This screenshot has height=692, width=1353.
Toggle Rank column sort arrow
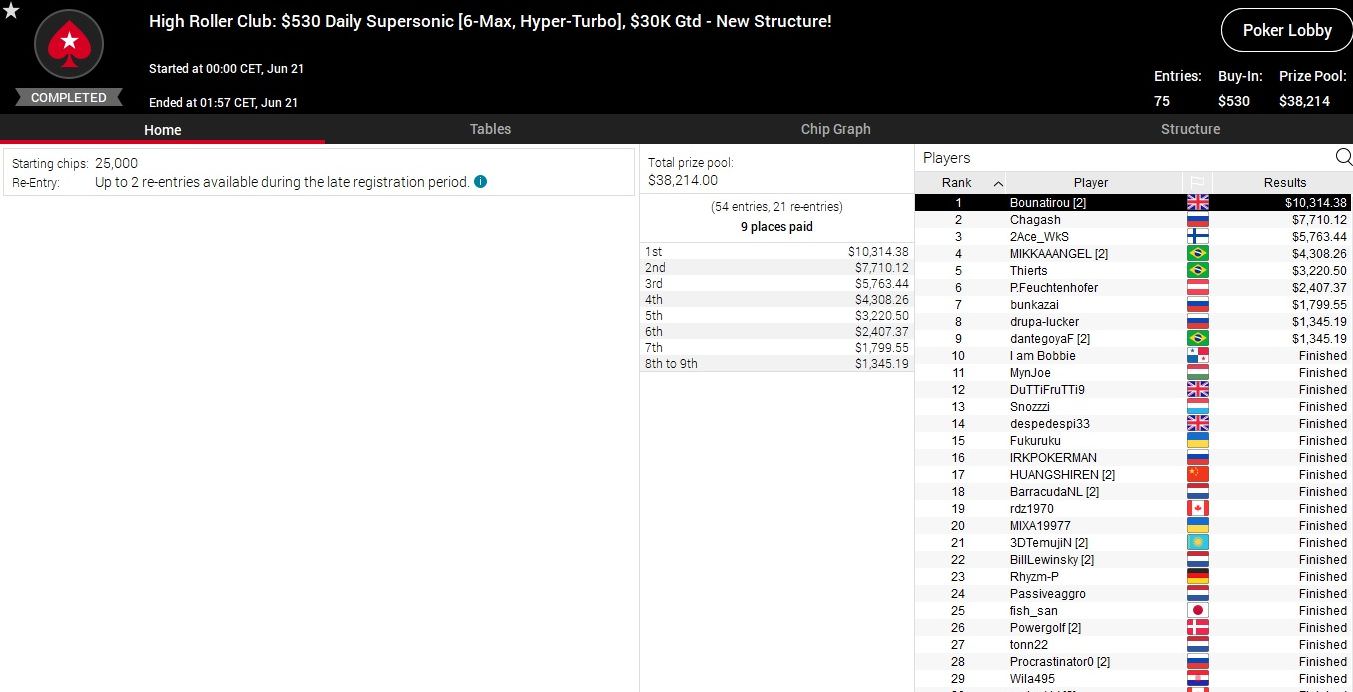(x=998, y=183)
